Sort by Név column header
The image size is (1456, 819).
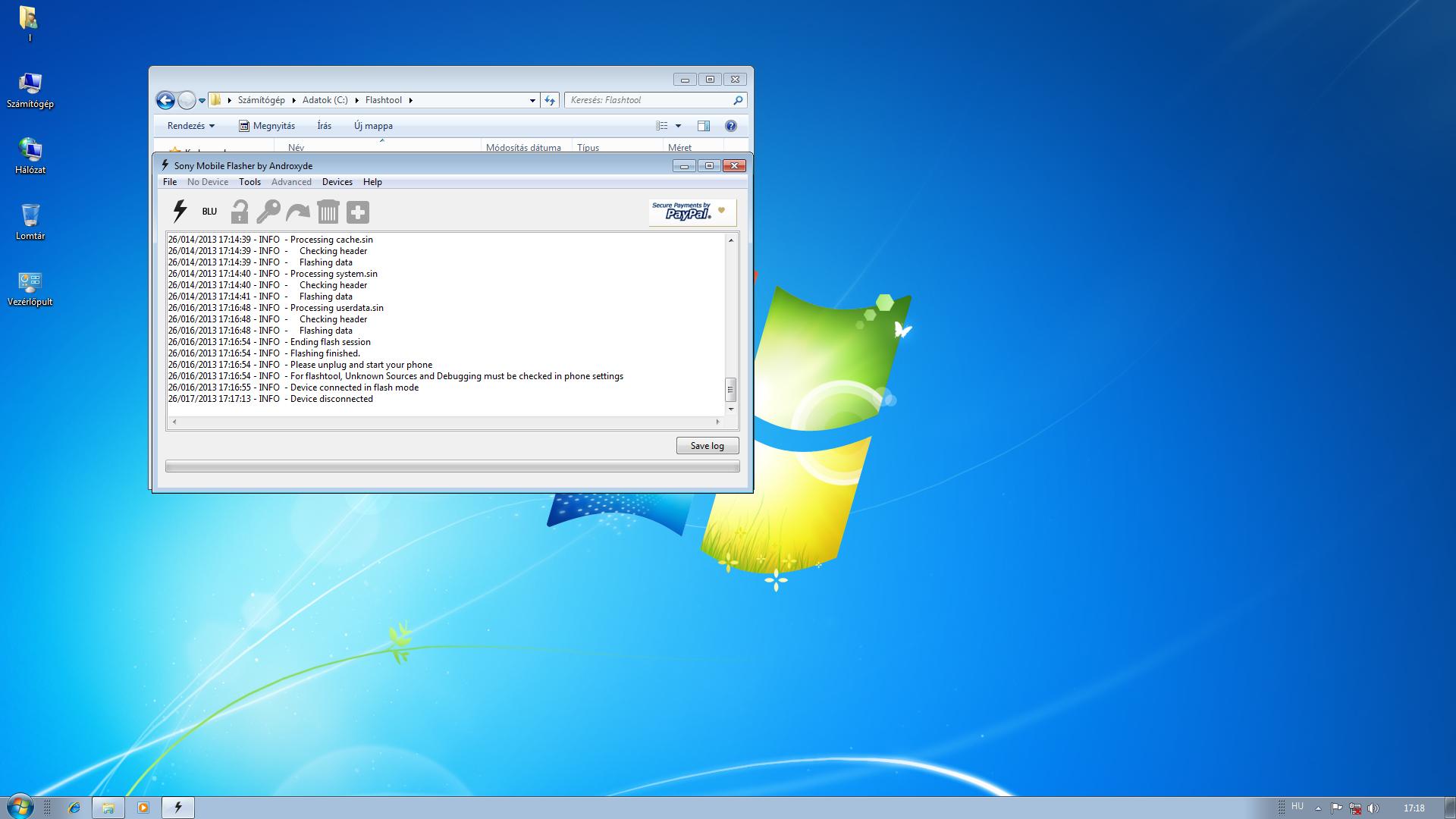coord(296,148)
